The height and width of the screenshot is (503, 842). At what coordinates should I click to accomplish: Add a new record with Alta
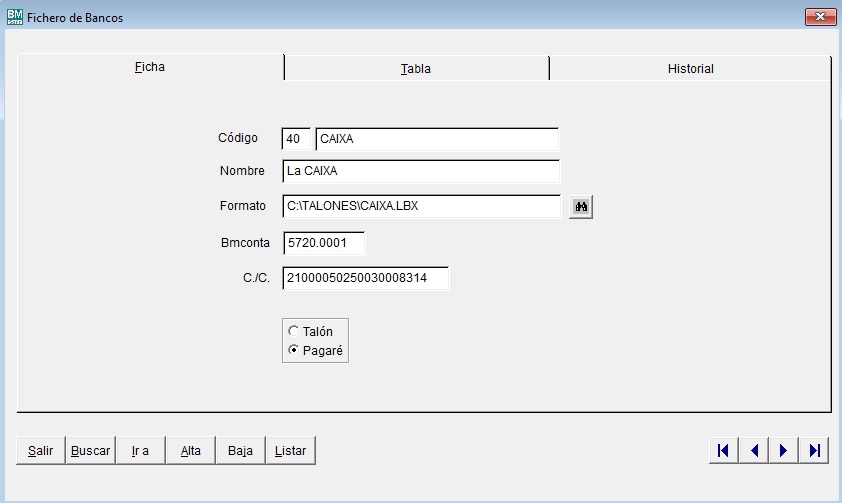tap(191, 451)
